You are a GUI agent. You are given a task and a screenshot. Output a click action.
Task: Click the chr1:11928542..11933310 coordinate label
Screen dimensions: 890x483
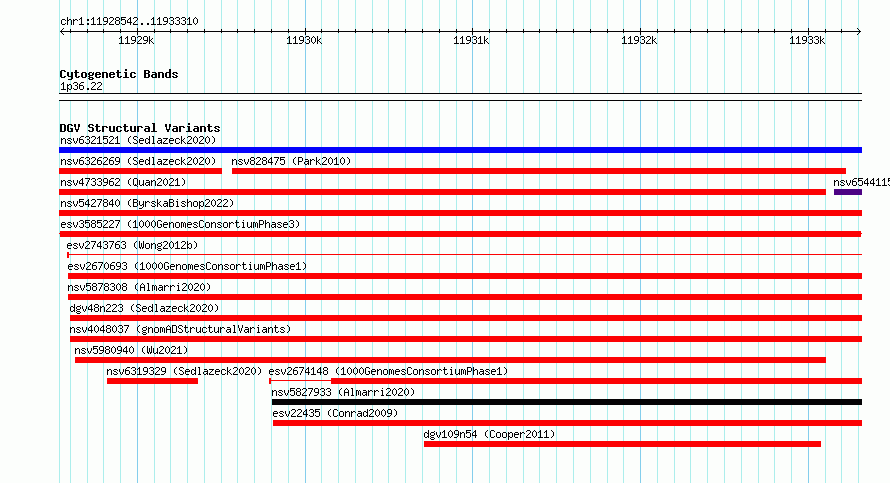[x=129, y=22]
